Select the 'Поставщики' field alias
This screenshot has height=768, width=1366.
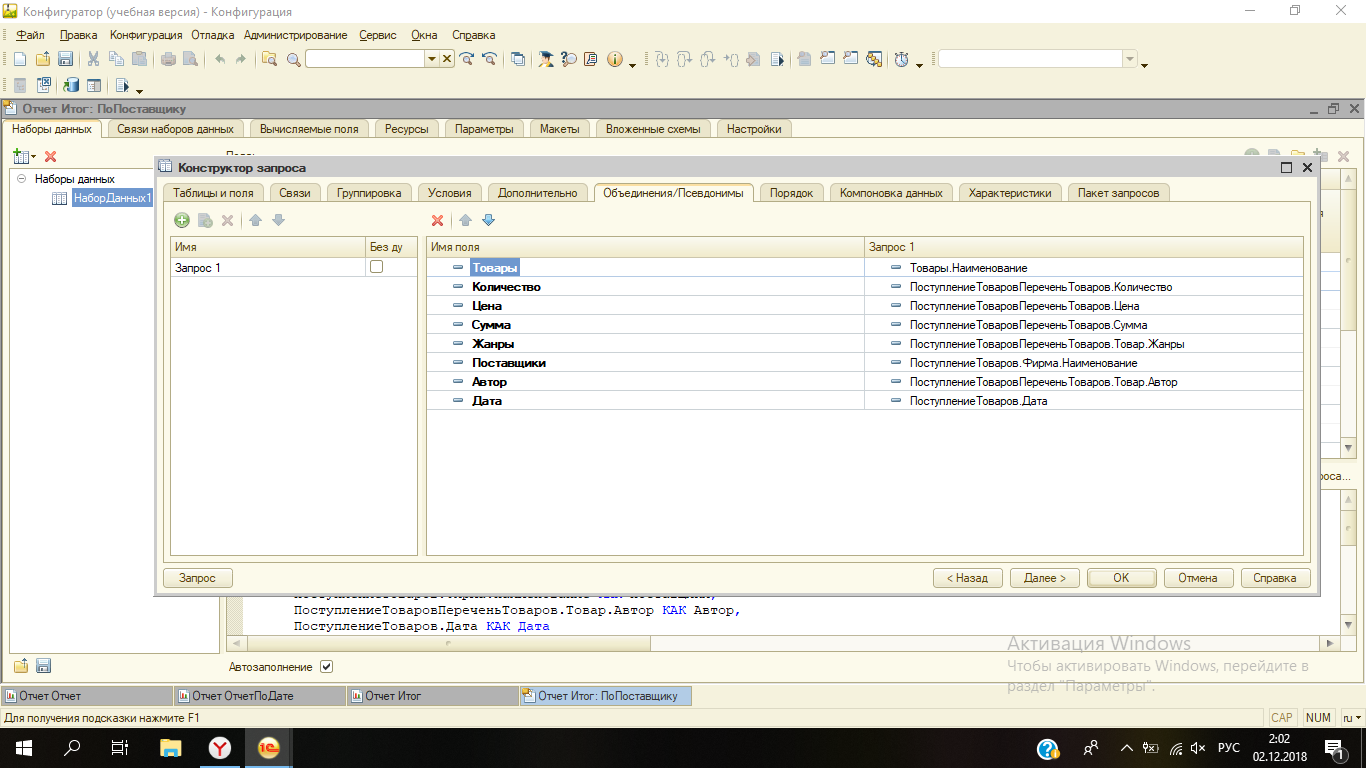[x=509, y=363]
